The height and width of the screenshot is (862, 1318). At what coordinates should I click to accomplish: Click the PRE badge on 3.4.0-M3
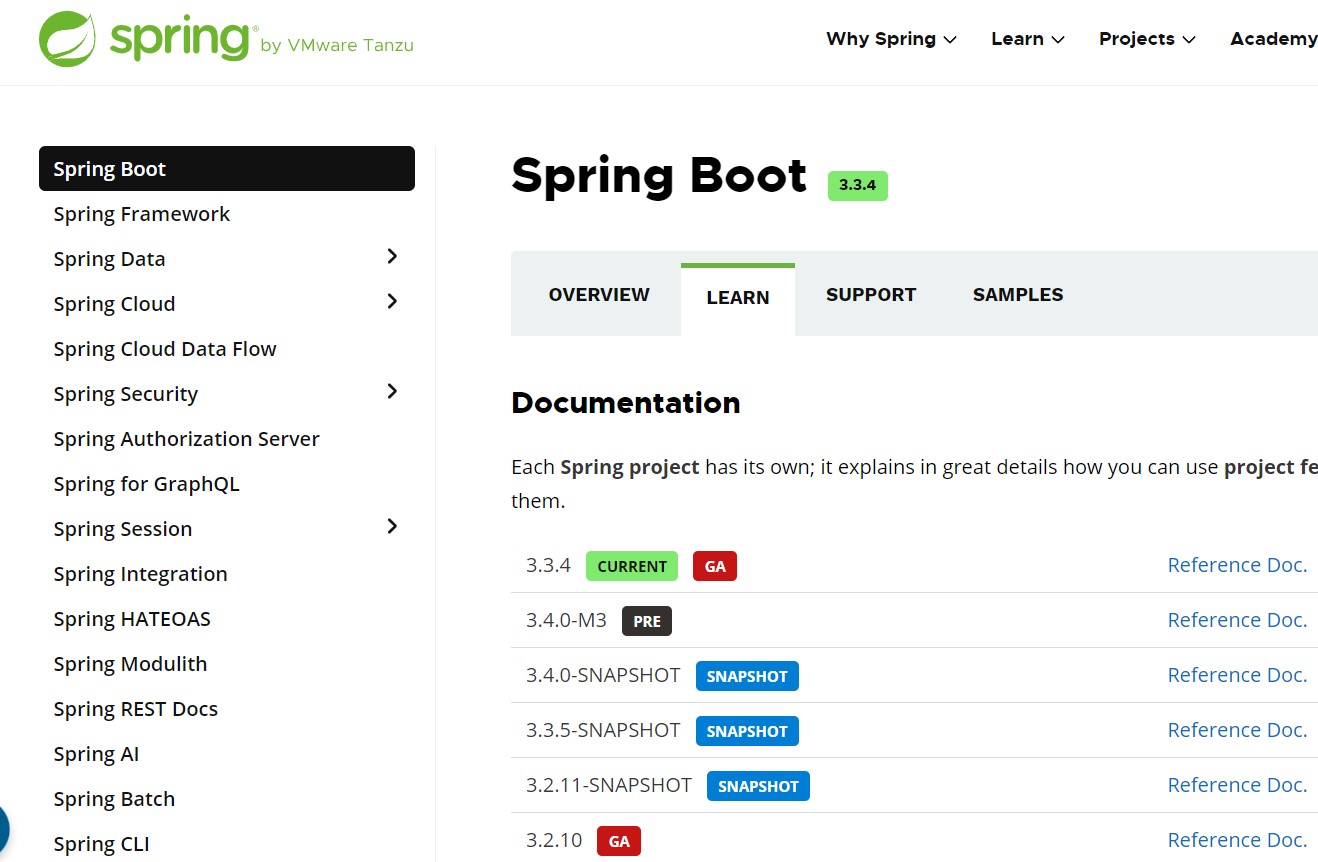tap(647, 621)
